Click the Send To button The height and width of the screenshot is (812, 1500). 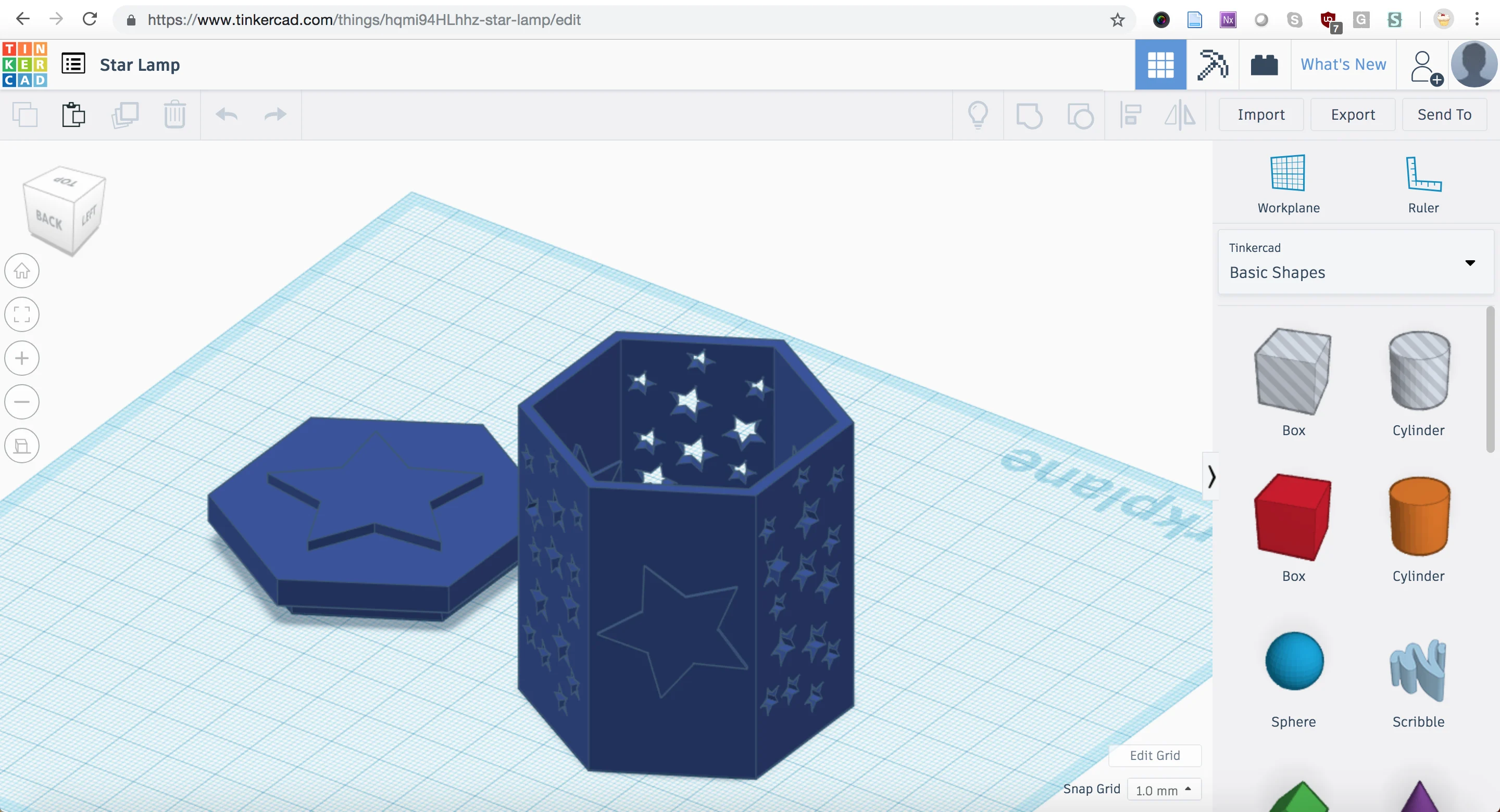tap(1444, 115)
